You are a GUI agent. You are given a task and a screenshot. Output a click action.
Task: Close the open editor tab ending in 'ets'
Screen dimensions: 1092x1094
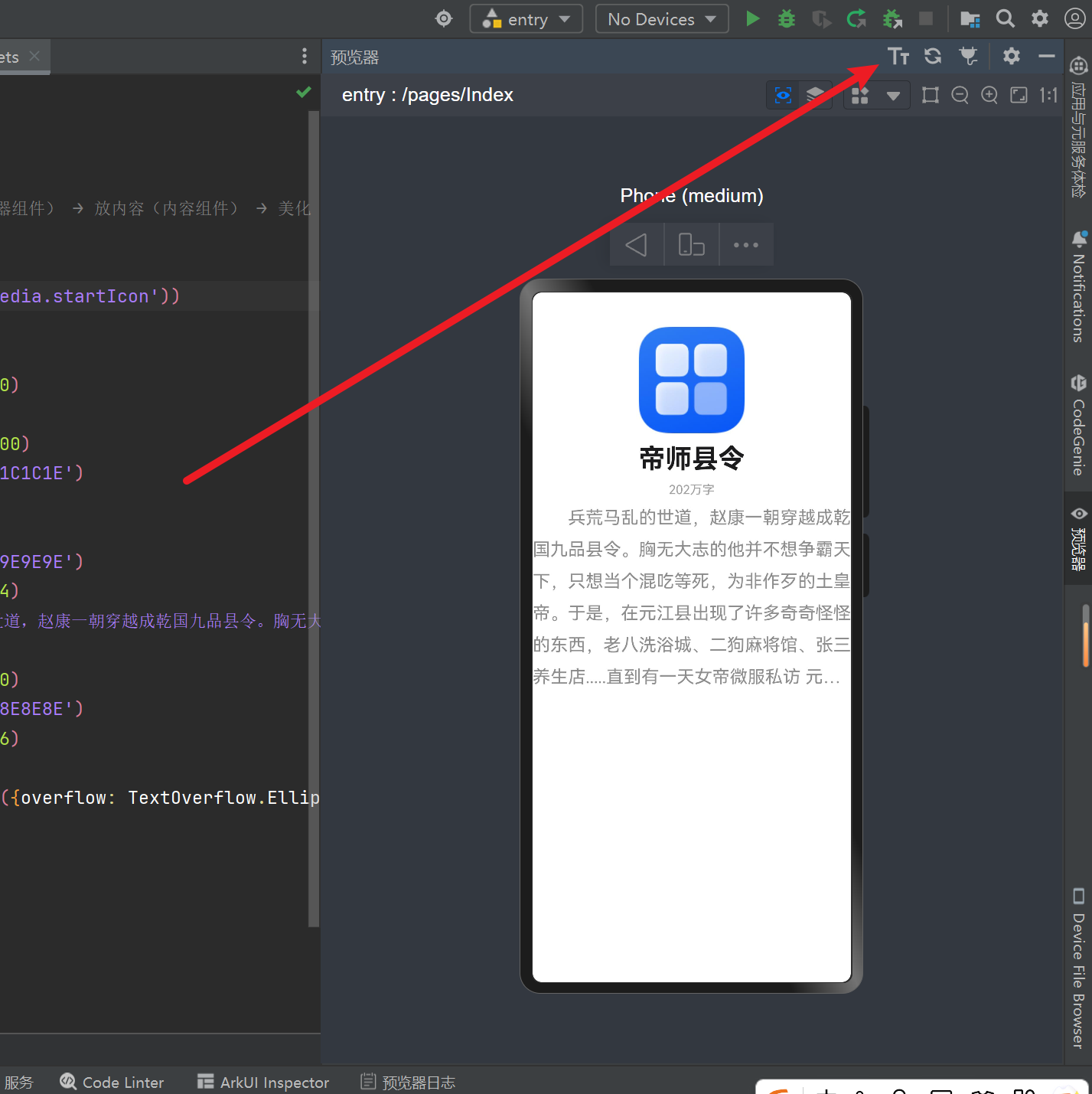pos(34,56)
